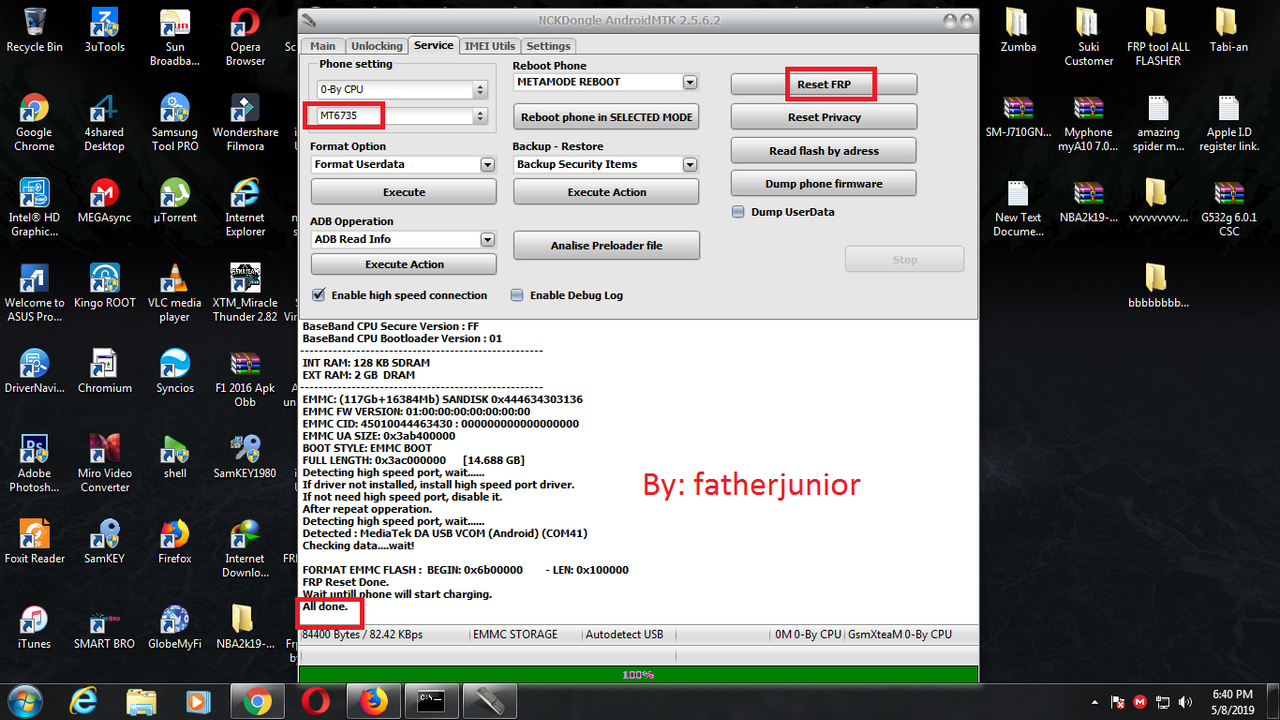Open the IMEI Utils tab
The height and width of the screenshot is (720, 1280).
[x=490, y=46]
